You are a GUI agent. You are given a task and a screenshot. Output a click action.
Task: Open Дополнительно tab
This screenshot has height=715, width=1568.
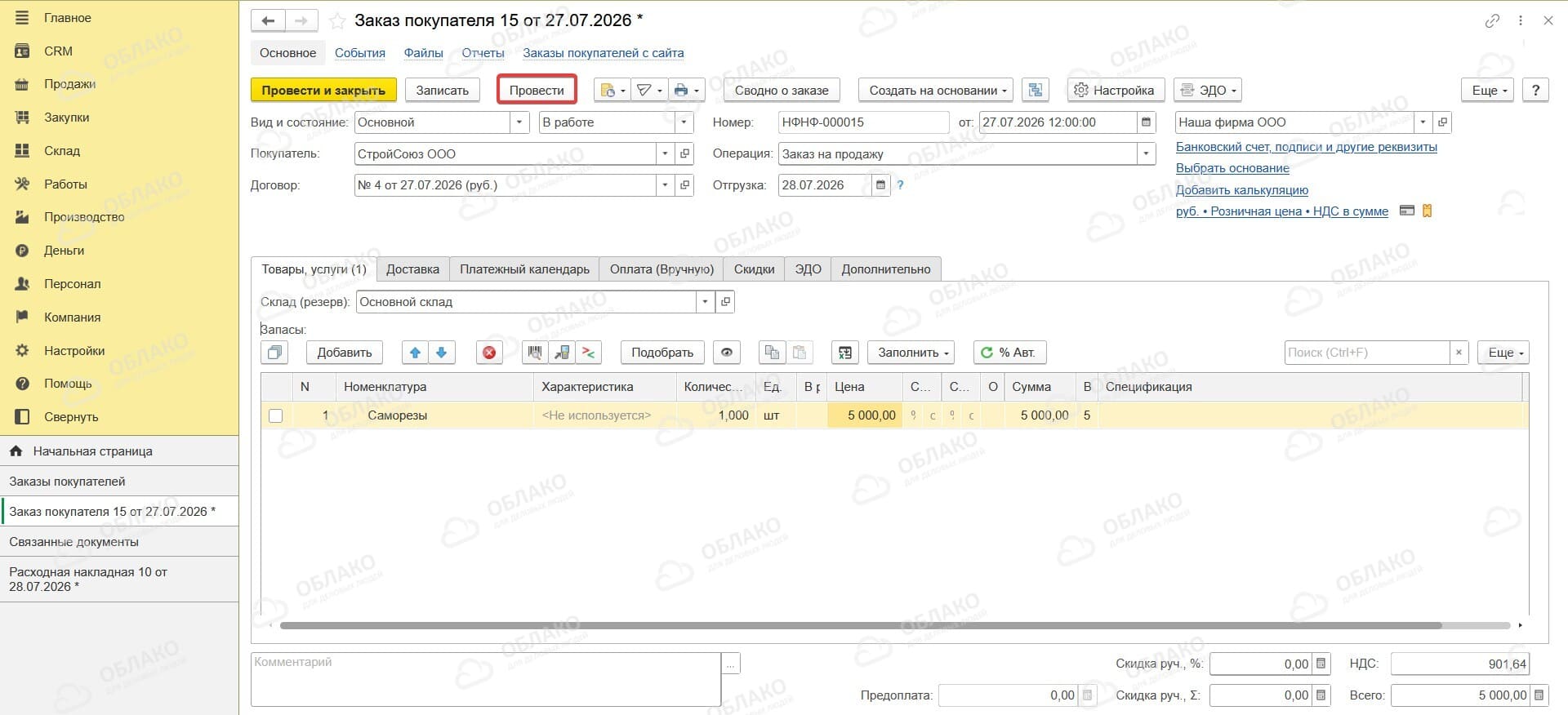(x=886, y=269)
